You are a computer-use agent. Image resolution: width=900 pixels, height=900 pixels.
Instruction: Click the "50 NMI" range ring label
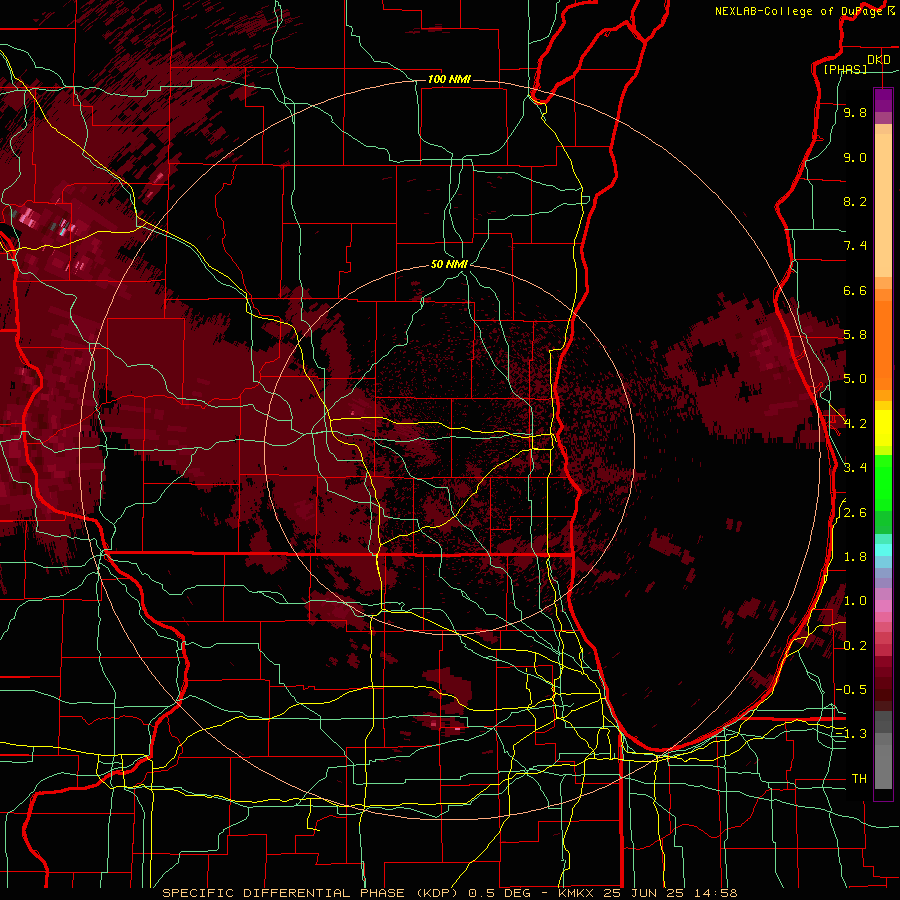pos(449,264)
